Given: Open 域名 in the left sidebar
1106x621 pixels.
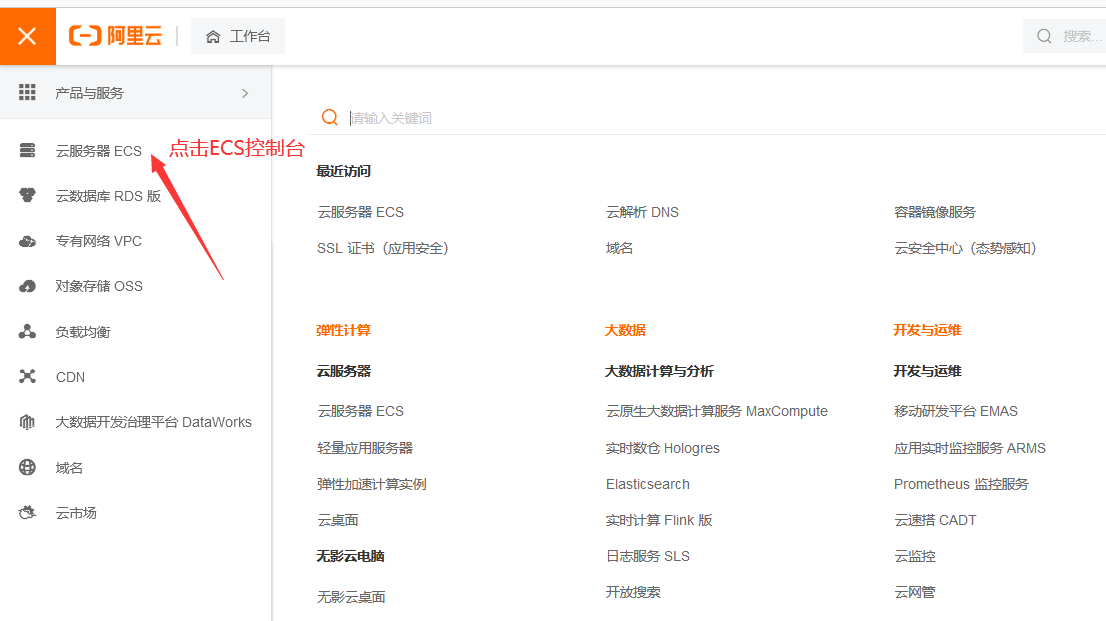Looking at the screenshot, I should point(69,468).
